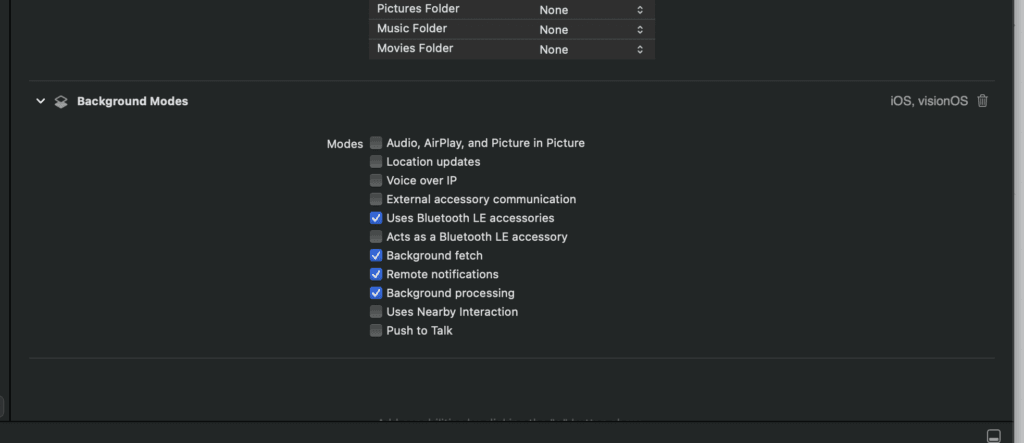Toggle the debug area icon at bottom right
Viewport: 1024px width, 443px height.
993,435
